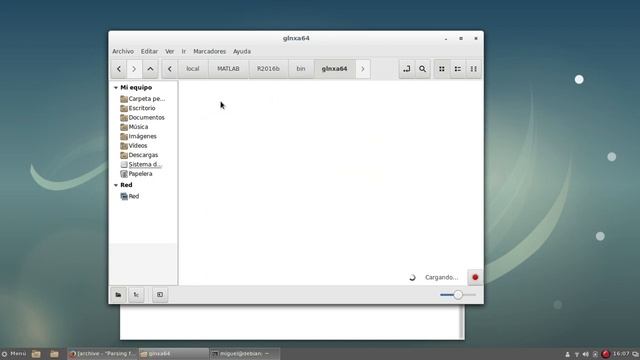Click the second folder launcher in the panel

(x=54, y=354)
